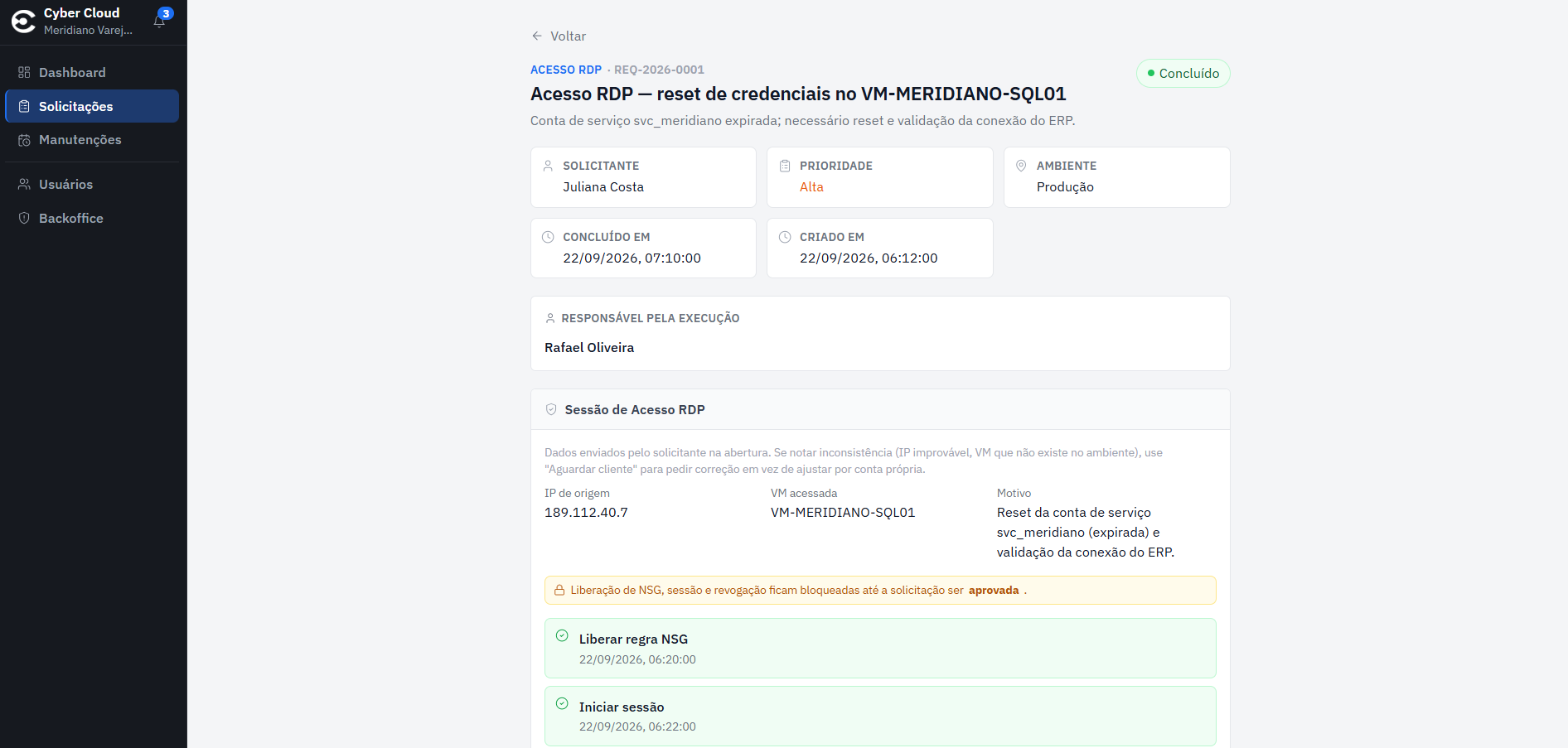This screenshot has height=748, width=1568.
Task: Click the Responsável pela execução person icon
Action: (550, 318)
